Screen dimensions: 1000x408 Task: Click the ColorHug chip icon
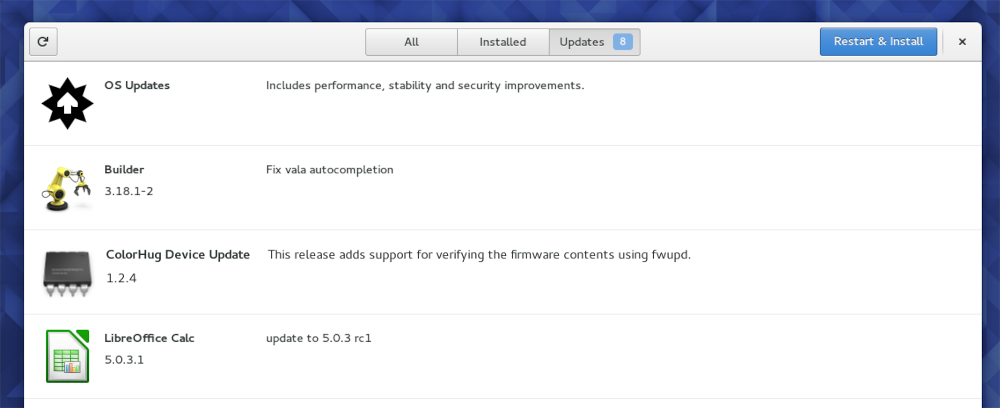coord(68,273)
